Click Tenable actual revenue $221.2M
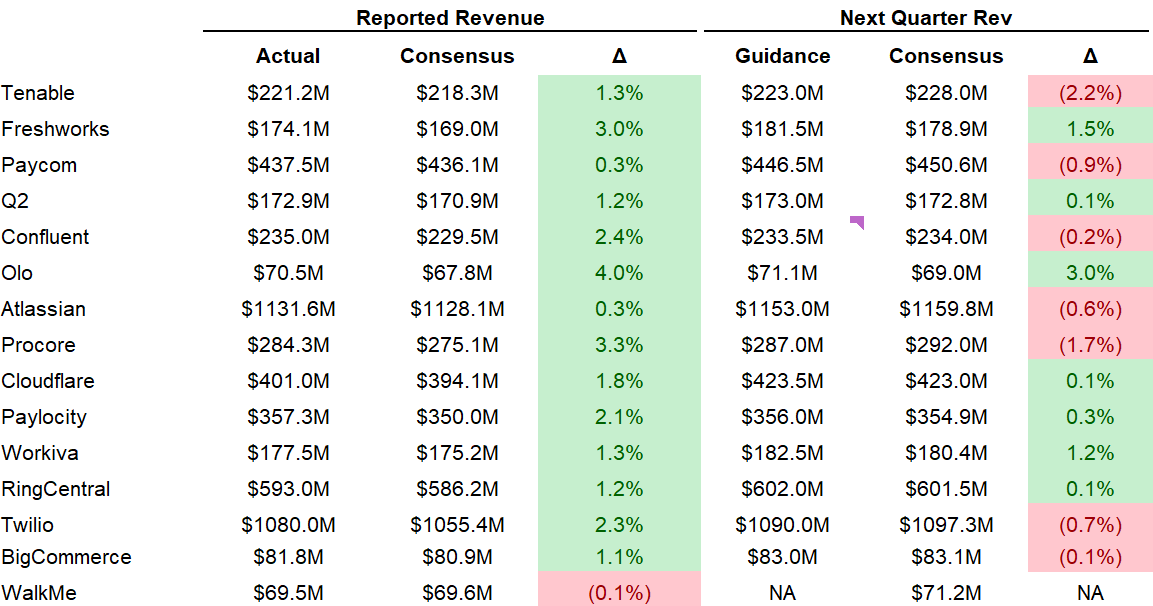Screen dimensions: 1153x606 pyautogui.click(x=288, y=93)
